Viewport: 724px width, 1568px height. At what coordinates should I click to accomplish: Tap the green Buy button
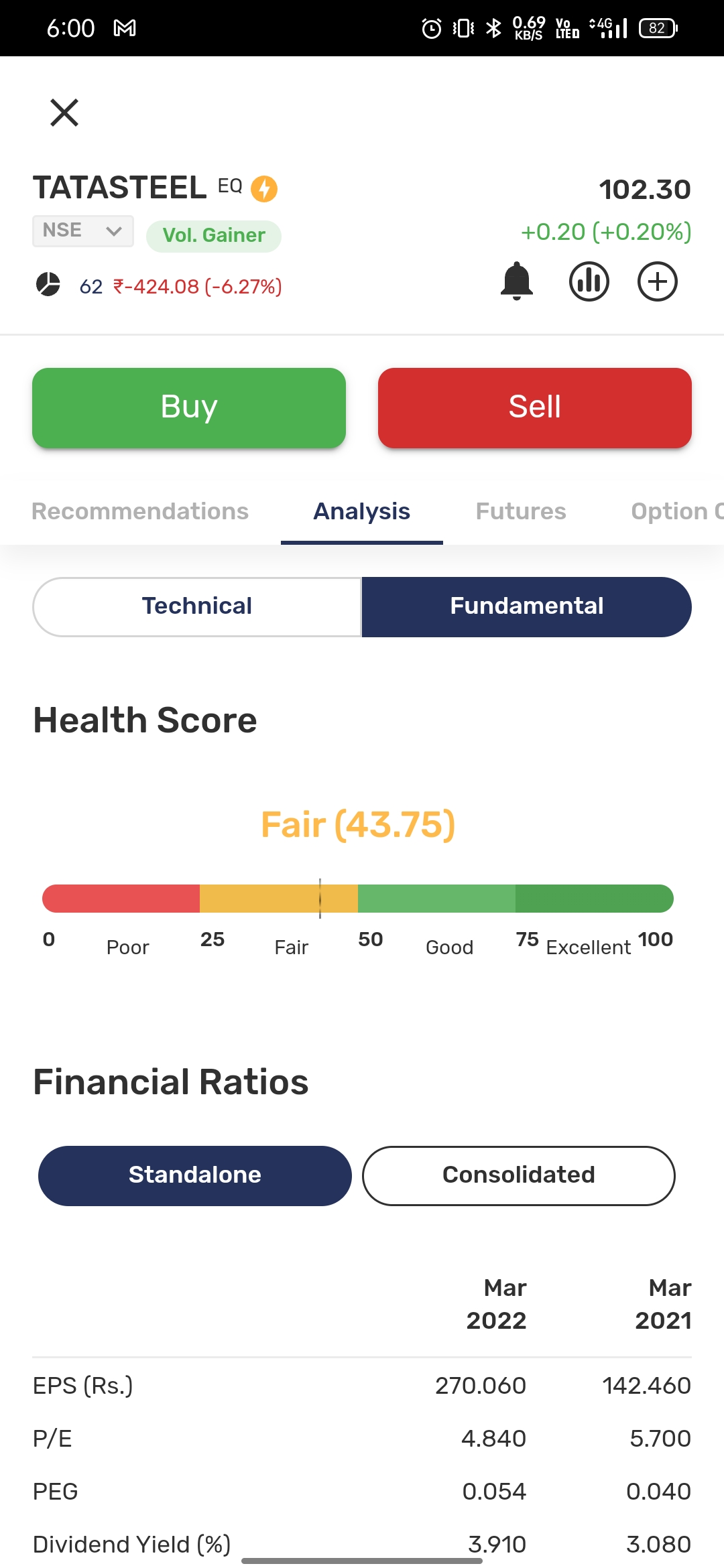pyautogui.click(x=189, y=407)
